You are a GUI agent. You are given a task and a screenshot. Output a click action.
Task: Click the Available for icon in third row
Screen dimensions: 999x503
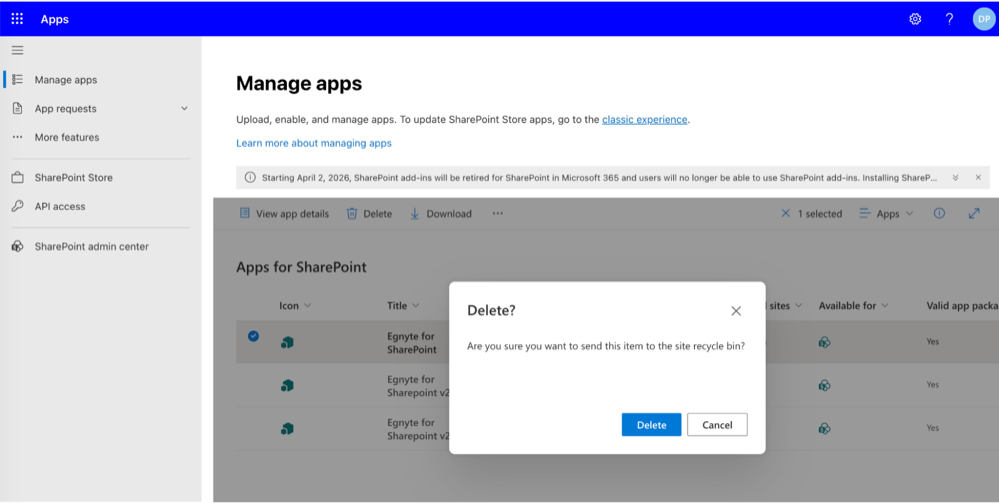[824, 428]
